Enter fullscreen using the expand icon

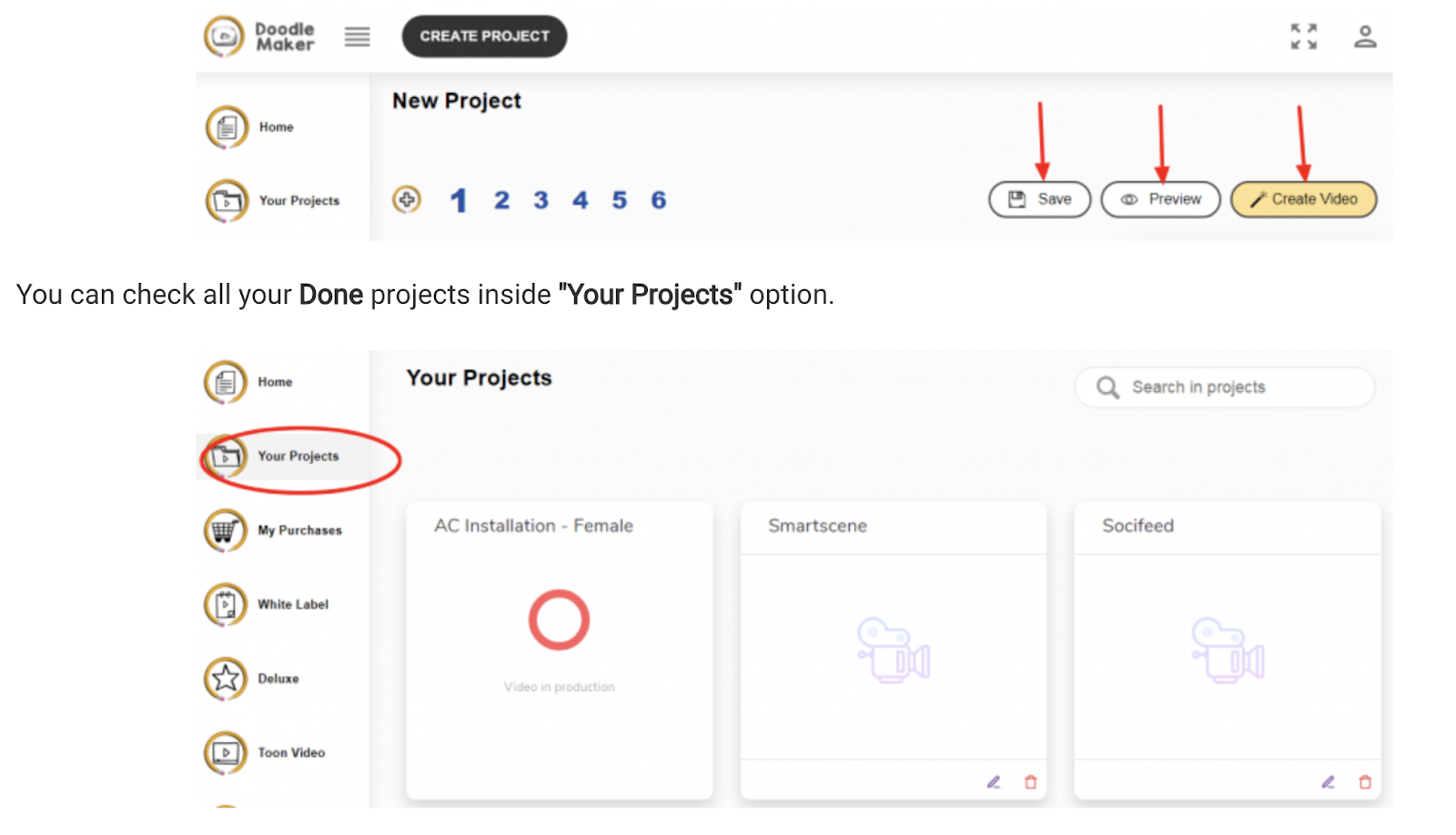point(1303,36)
